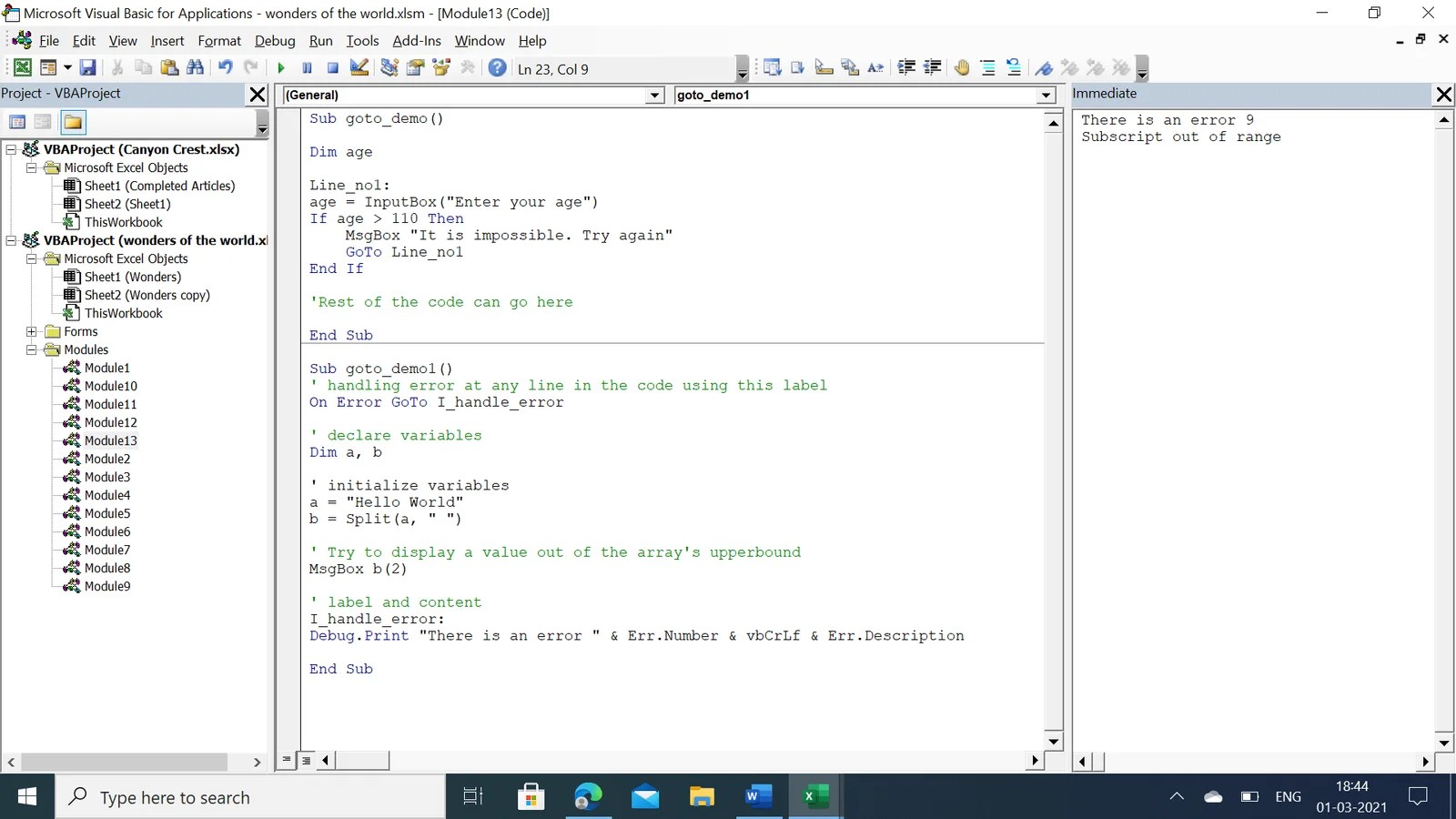Open the Debug menu
Screen dimensions: 1456x819
point(275,41)
